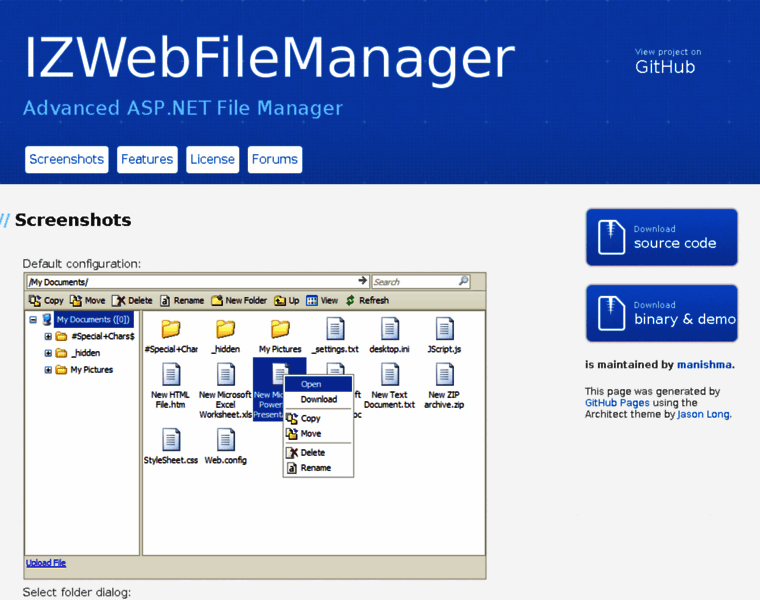Click Move in the file manager toolbar
760x600 pixels.
87,300
